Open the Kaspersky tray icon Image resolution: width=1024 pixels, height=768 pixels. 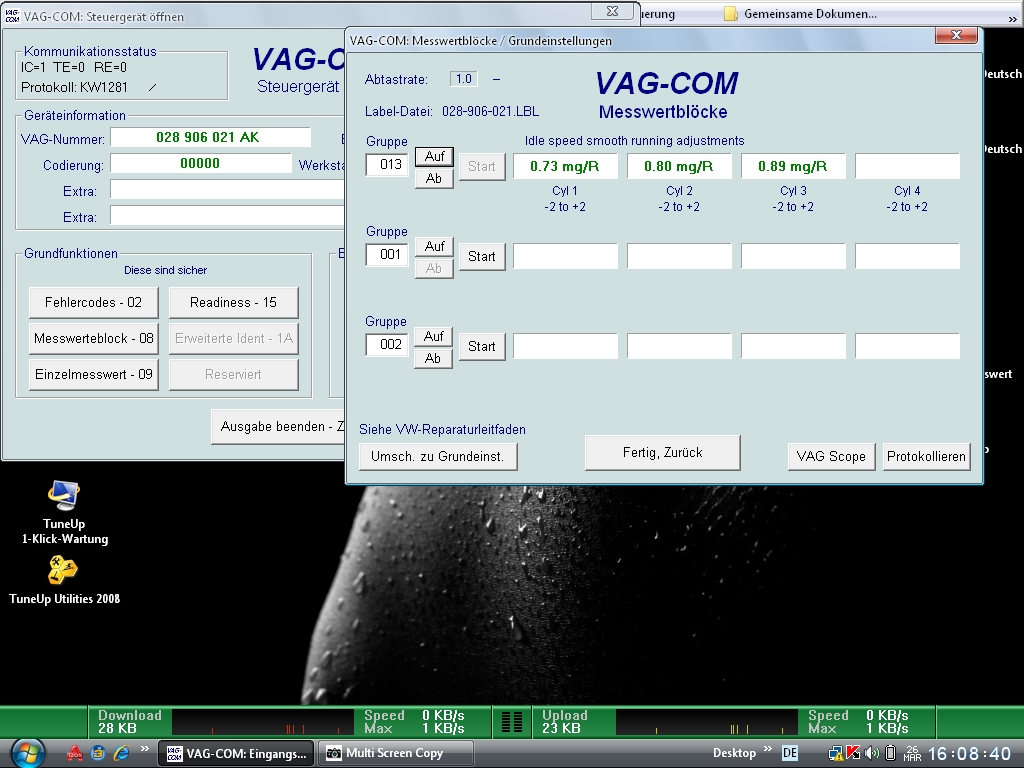coord(853,753)
